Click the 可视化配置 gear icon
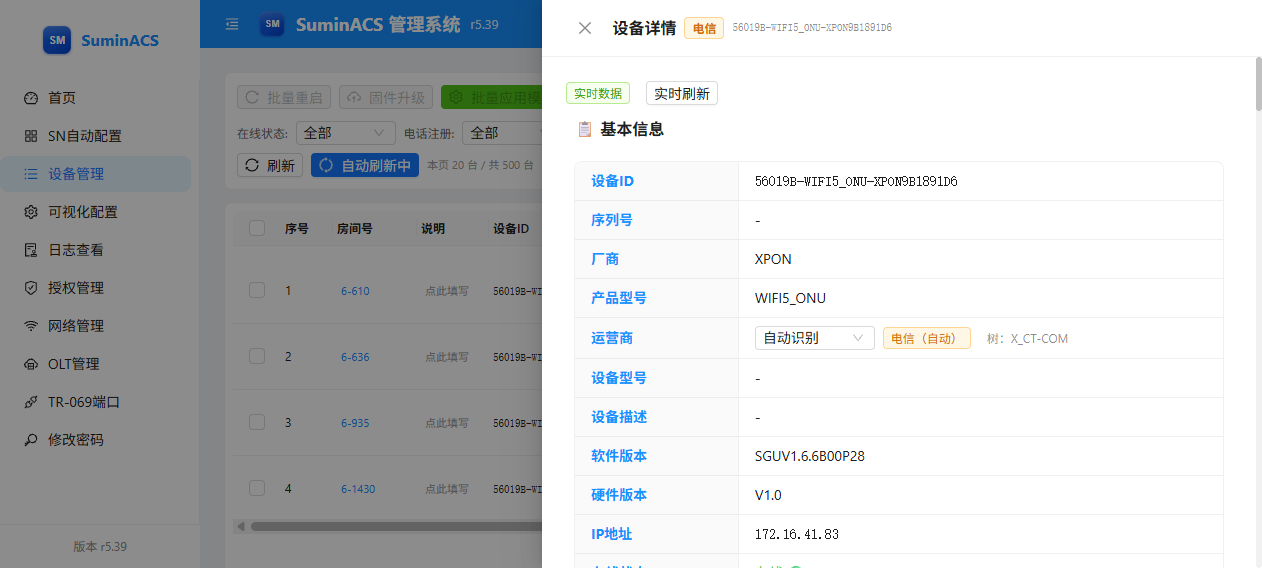 31,212
